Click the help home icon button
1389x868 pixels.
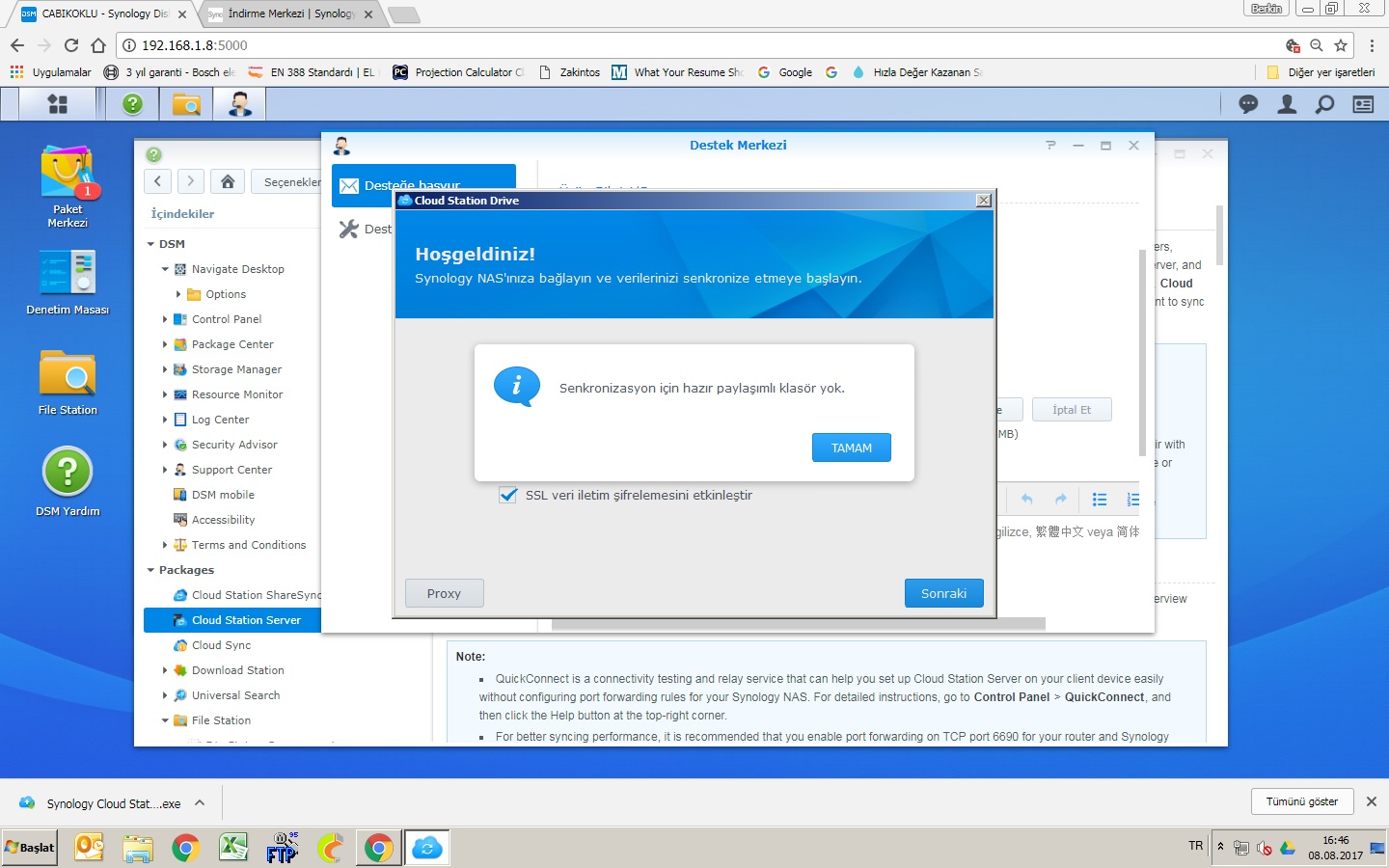pyautogui.click(x=228, y=181)
